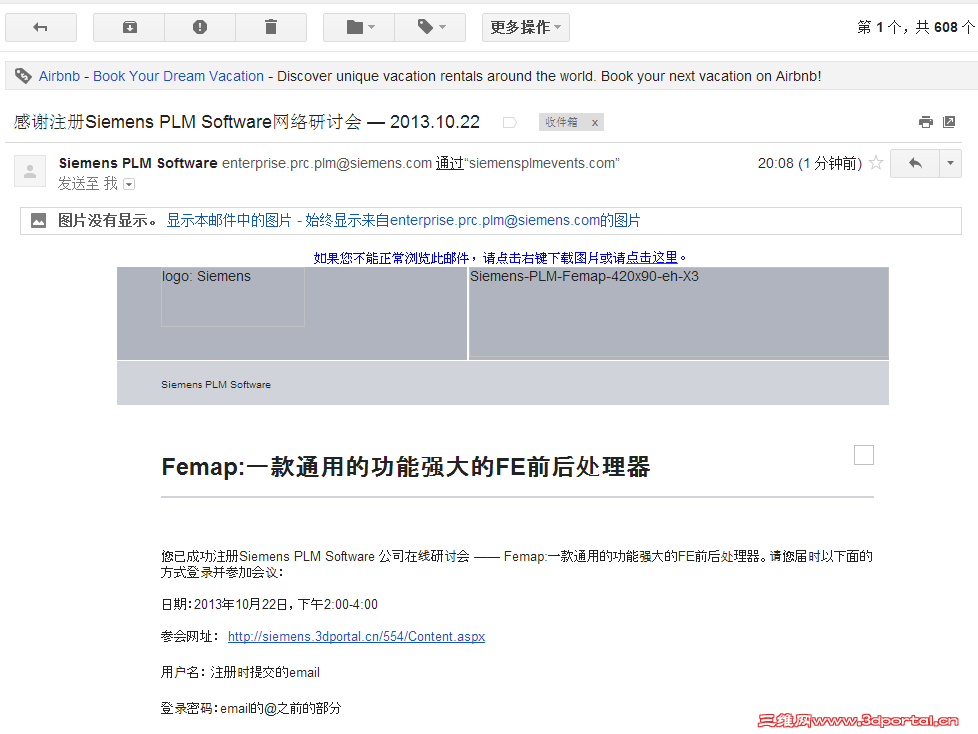Click the date line 2013年10月22日
The height and width of the screenshot is (734, 978).
[x=269, y=604]
